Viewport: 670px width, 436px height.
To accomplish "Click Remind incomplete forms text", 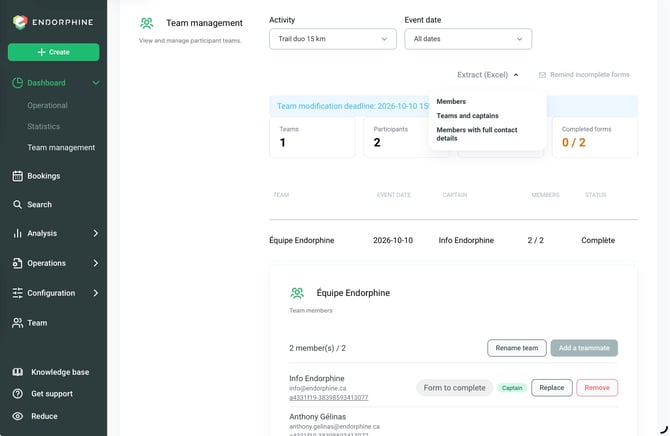I will [x=590, y=75].
